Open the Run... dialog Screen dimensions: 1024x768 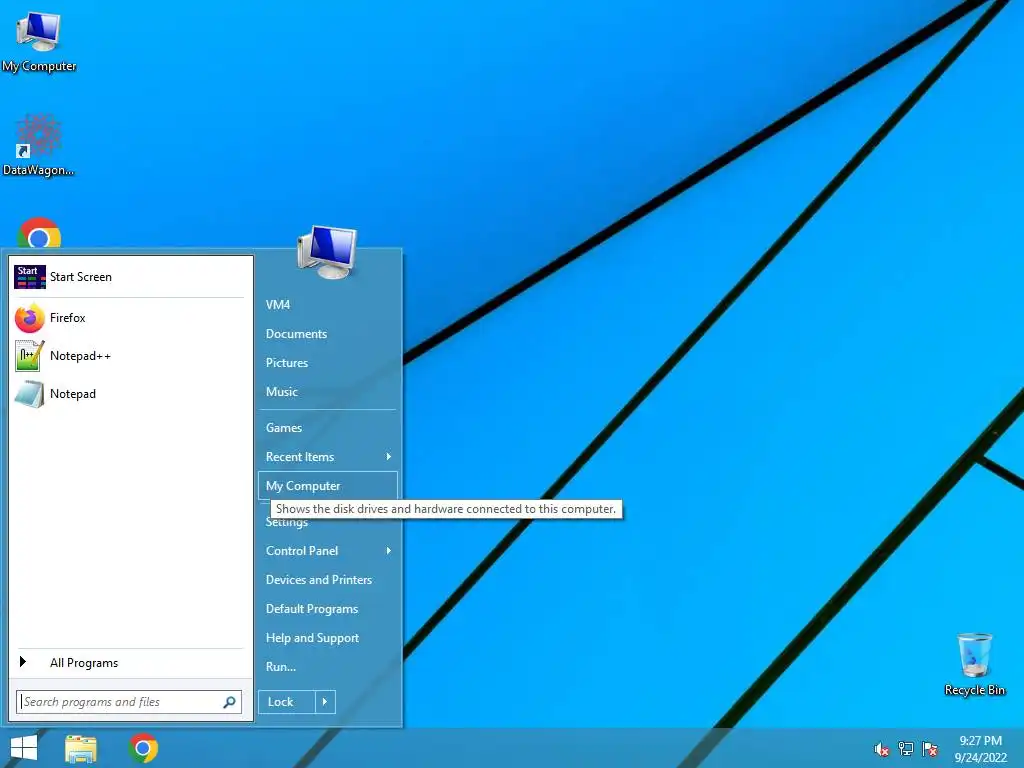pos(327,667)
